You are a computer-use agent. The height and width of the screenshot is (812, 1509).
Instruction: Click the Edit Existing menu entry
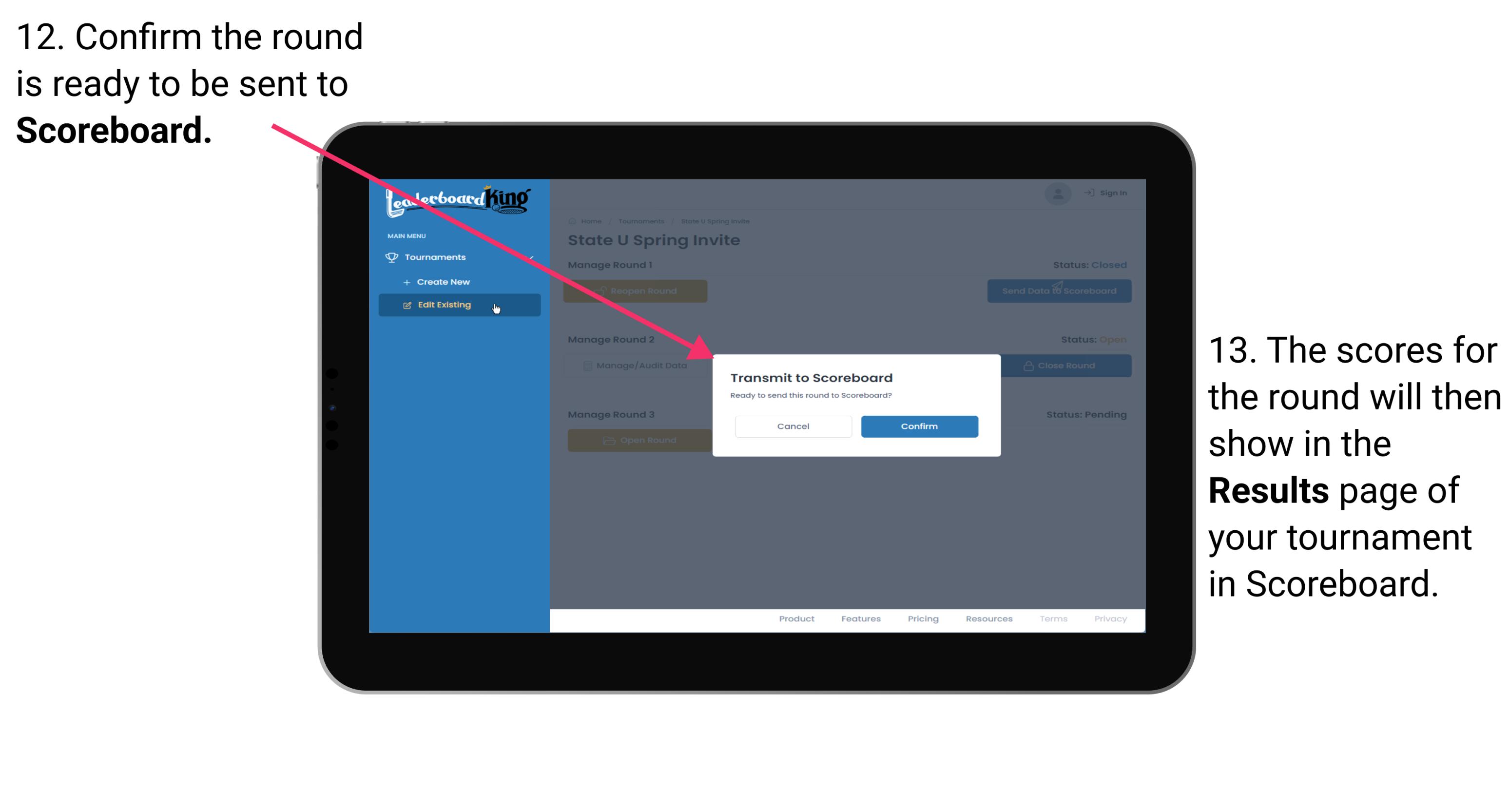pos(458,305)
